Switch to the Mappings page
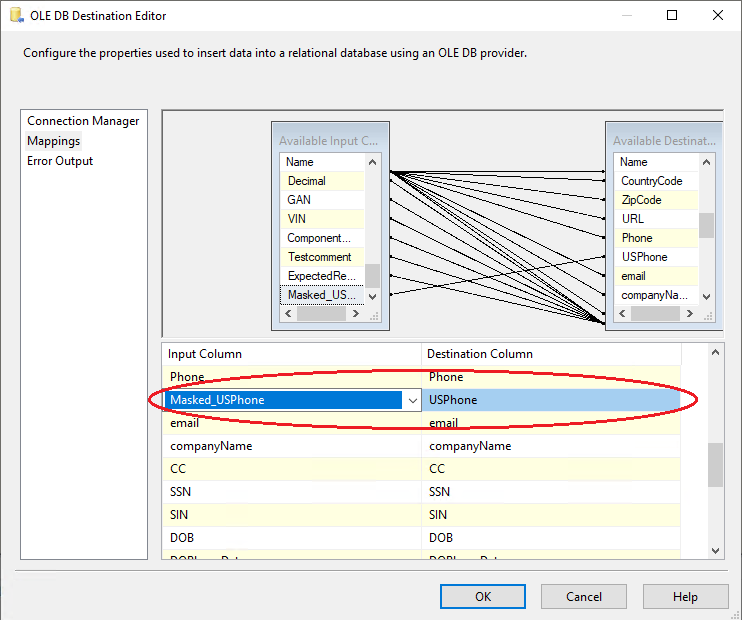Viewport: 742px width, 620px height. (x=54, y=141)
